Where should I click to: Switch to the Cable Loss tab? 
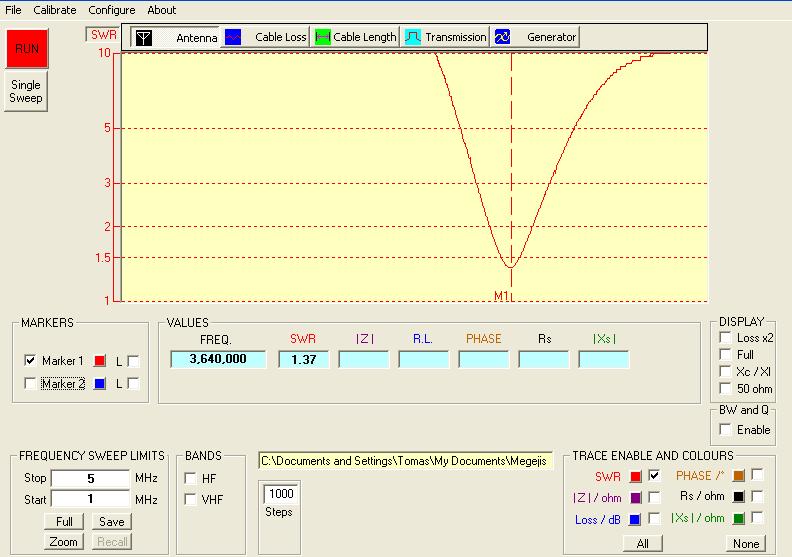265,37
